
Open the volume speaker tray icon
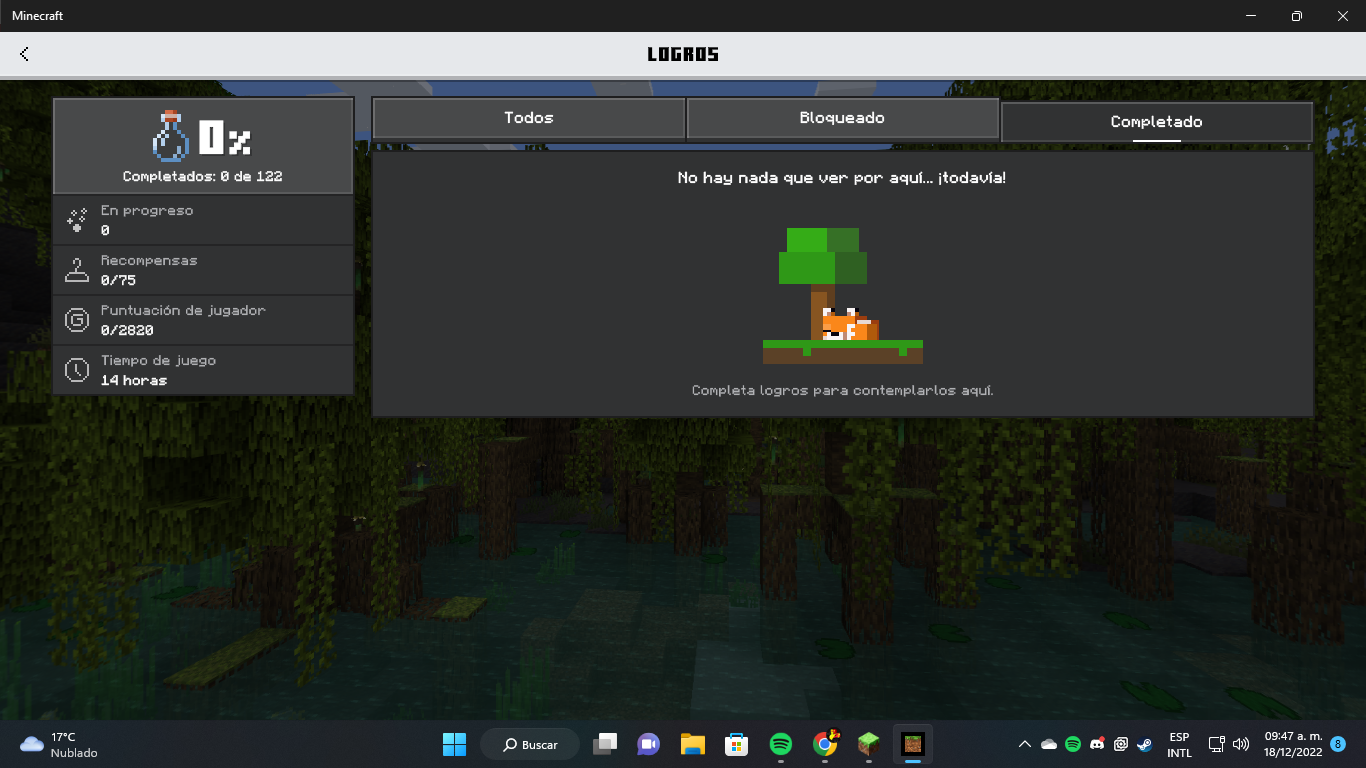pyautogui.click(x=1241, y=745)
